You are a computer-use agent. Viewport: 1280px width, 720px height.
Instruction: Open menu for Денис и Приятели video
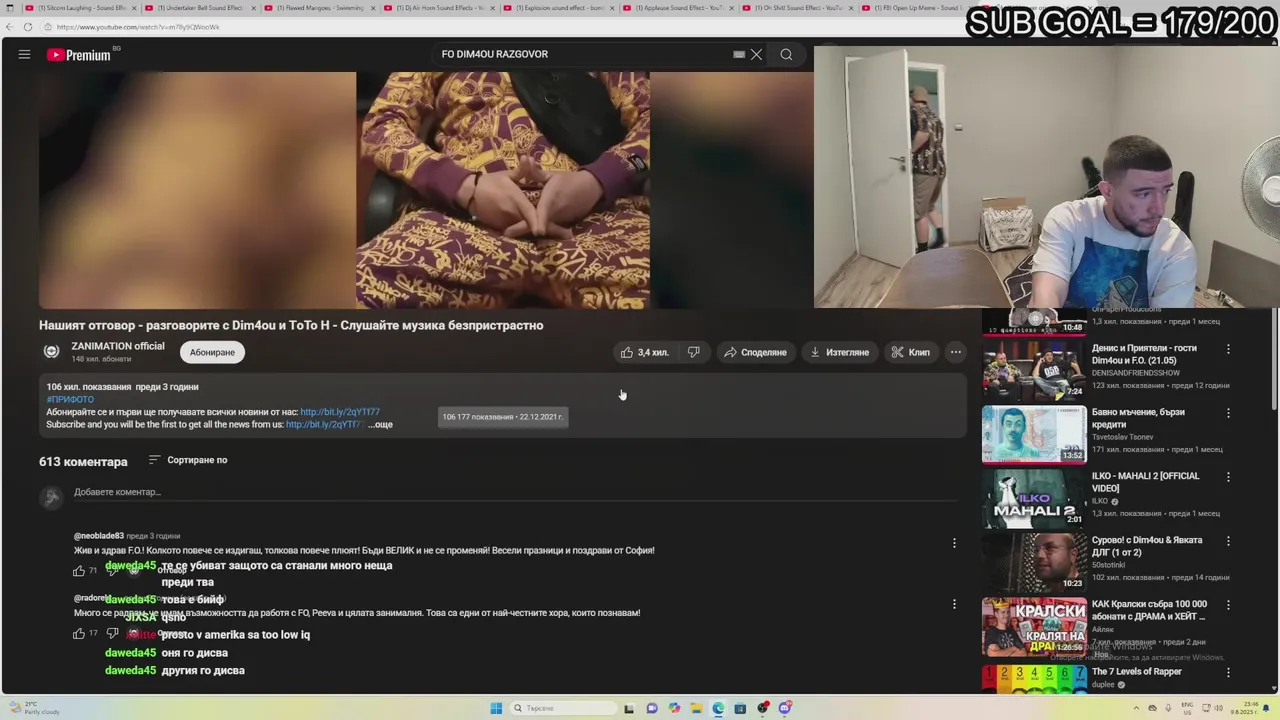(x=1228, y=349)
